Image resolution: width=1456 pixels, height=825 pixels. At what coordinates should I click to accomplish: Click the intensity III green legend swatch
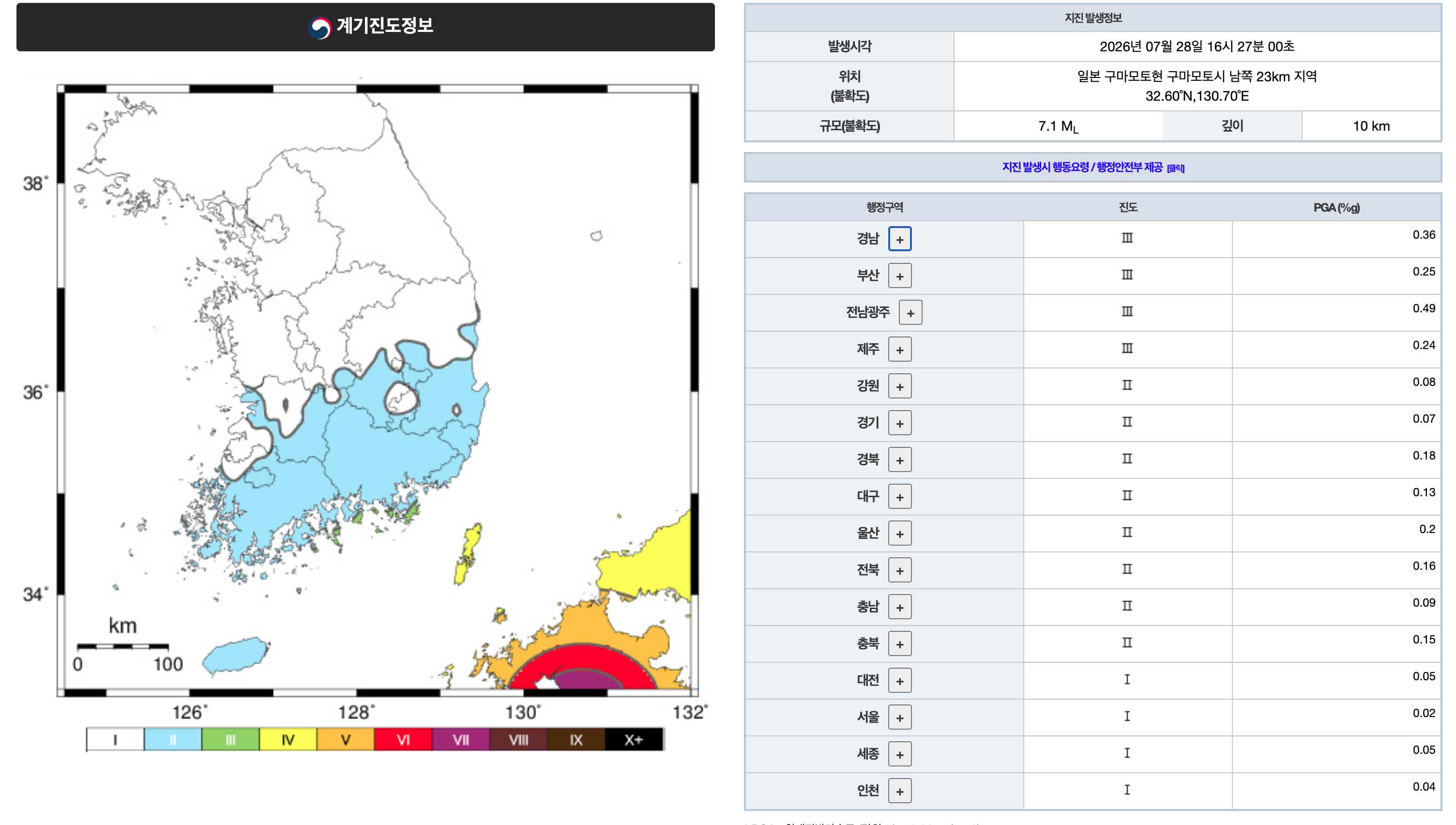230,739
